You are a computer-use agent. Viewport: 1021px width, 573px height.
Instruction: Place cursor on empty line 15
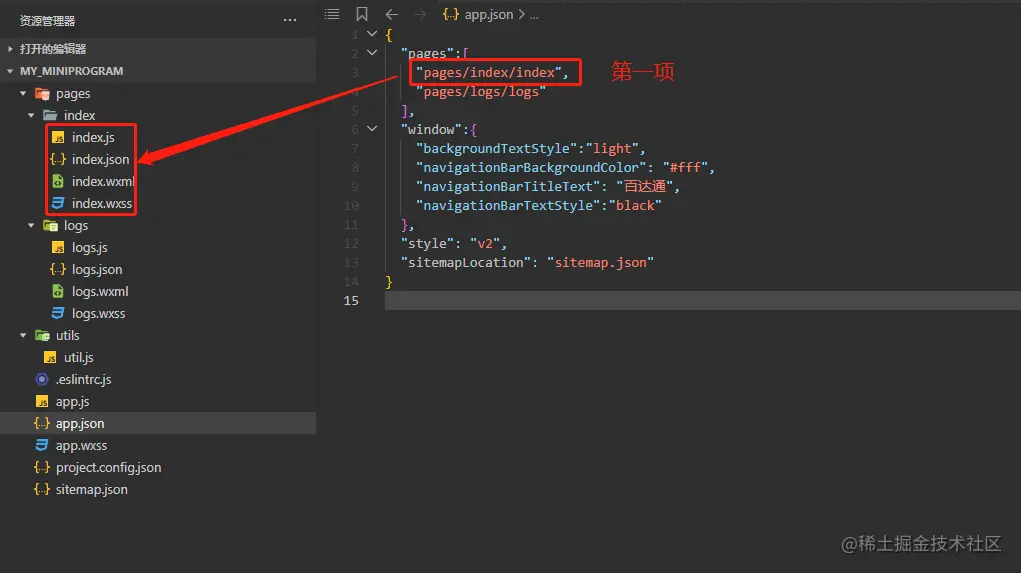pos(703,300)
